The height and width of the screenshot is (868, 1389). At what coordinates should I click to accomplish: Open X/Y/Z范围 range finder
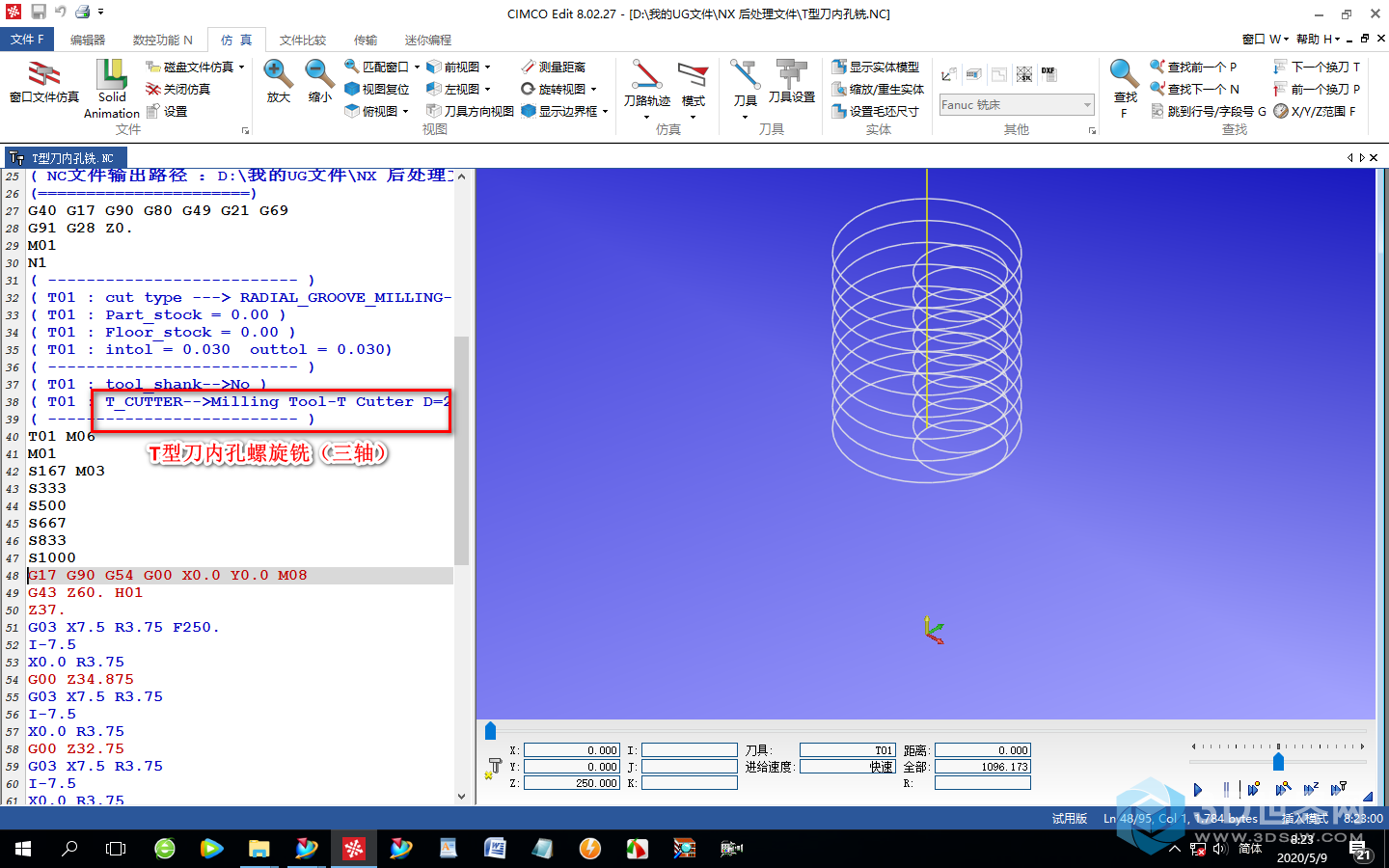coord(1315,111)
